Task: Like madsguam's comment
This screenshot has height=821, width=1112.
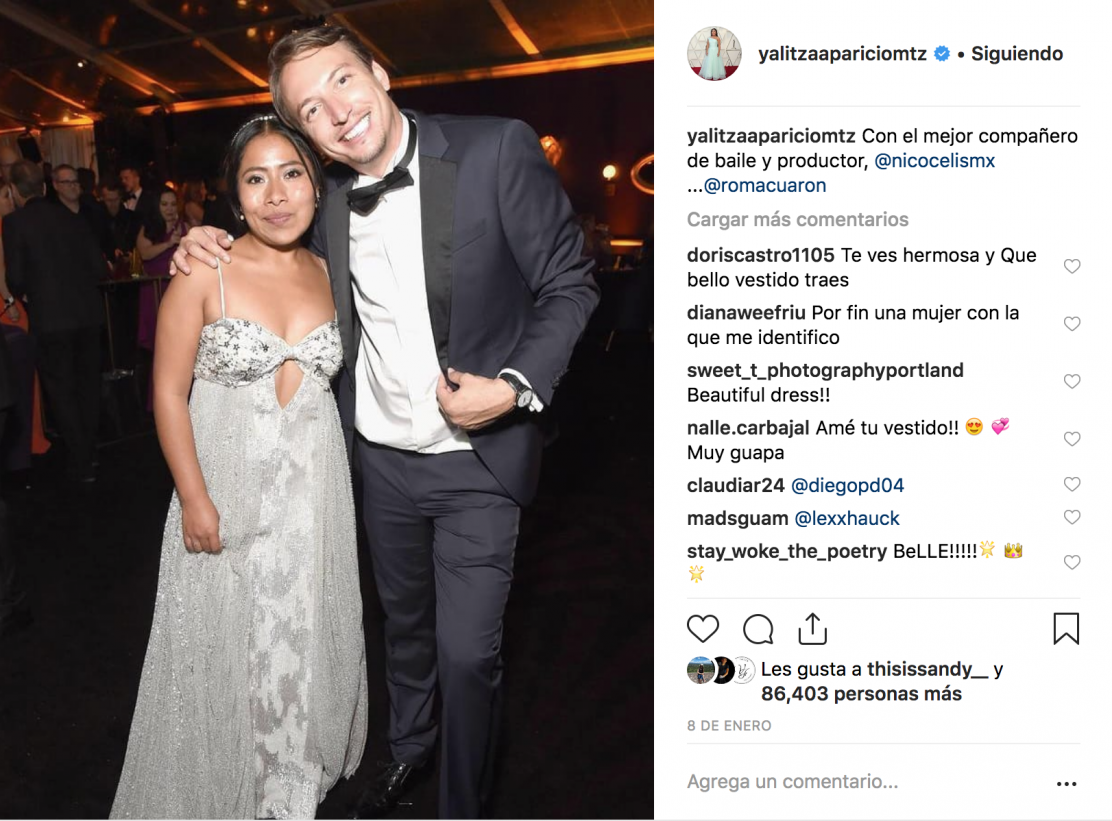Action: (x=1072, y=518)
